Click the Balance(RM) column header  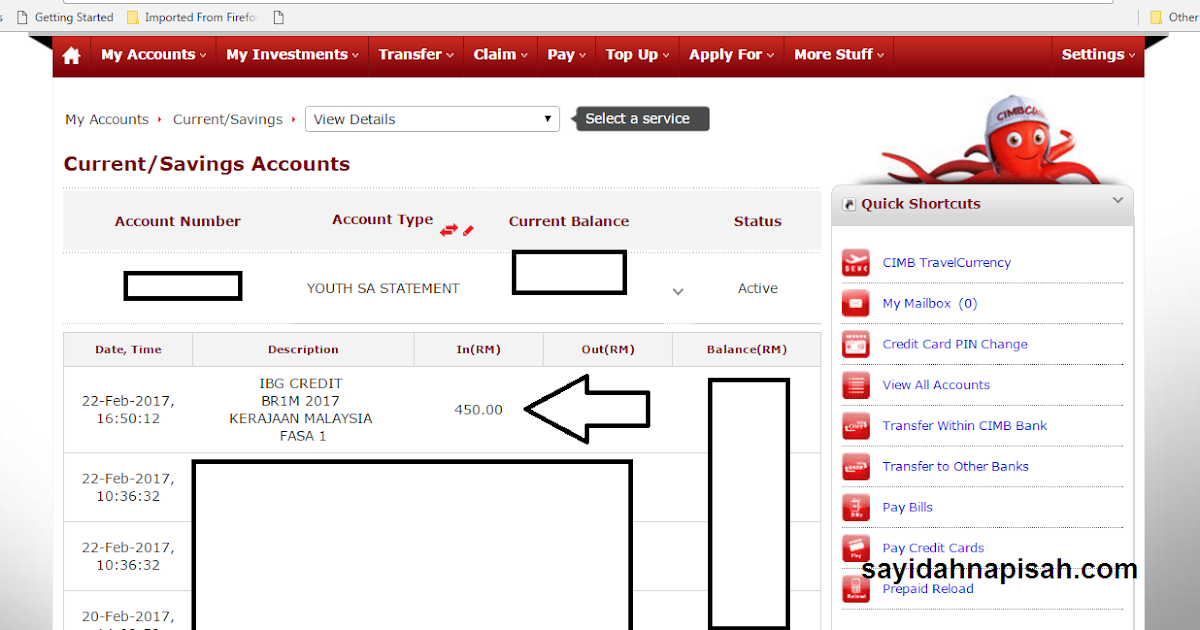(x=746, y=350)
